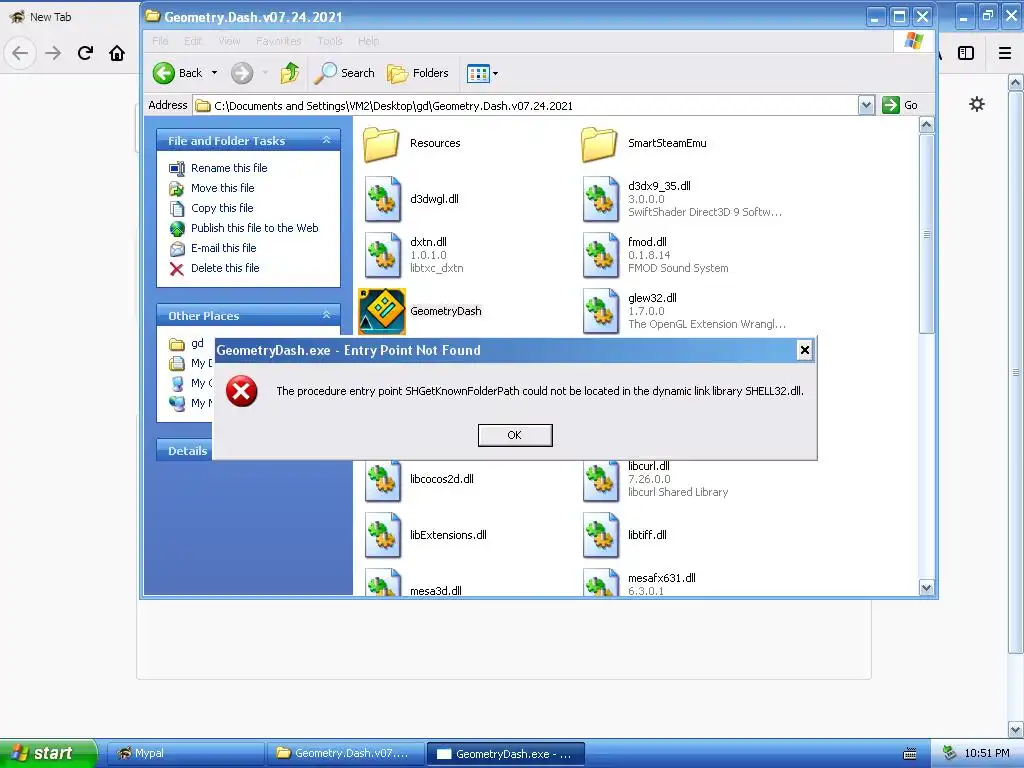This screenshot has height=768, width=1024.
Task: Click the gear icon on Mypal new tab
Action: (x=976, y=104)
